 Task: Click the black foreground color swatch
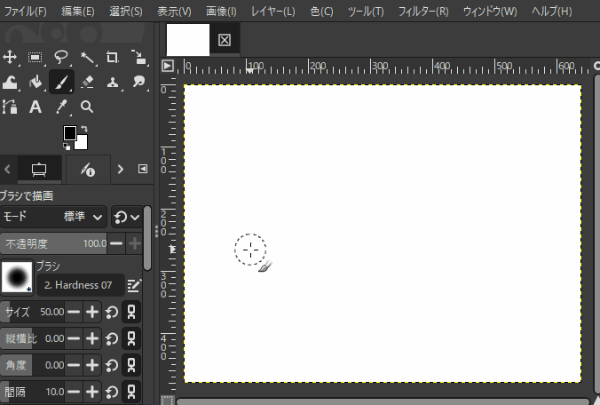pos(70,133)
